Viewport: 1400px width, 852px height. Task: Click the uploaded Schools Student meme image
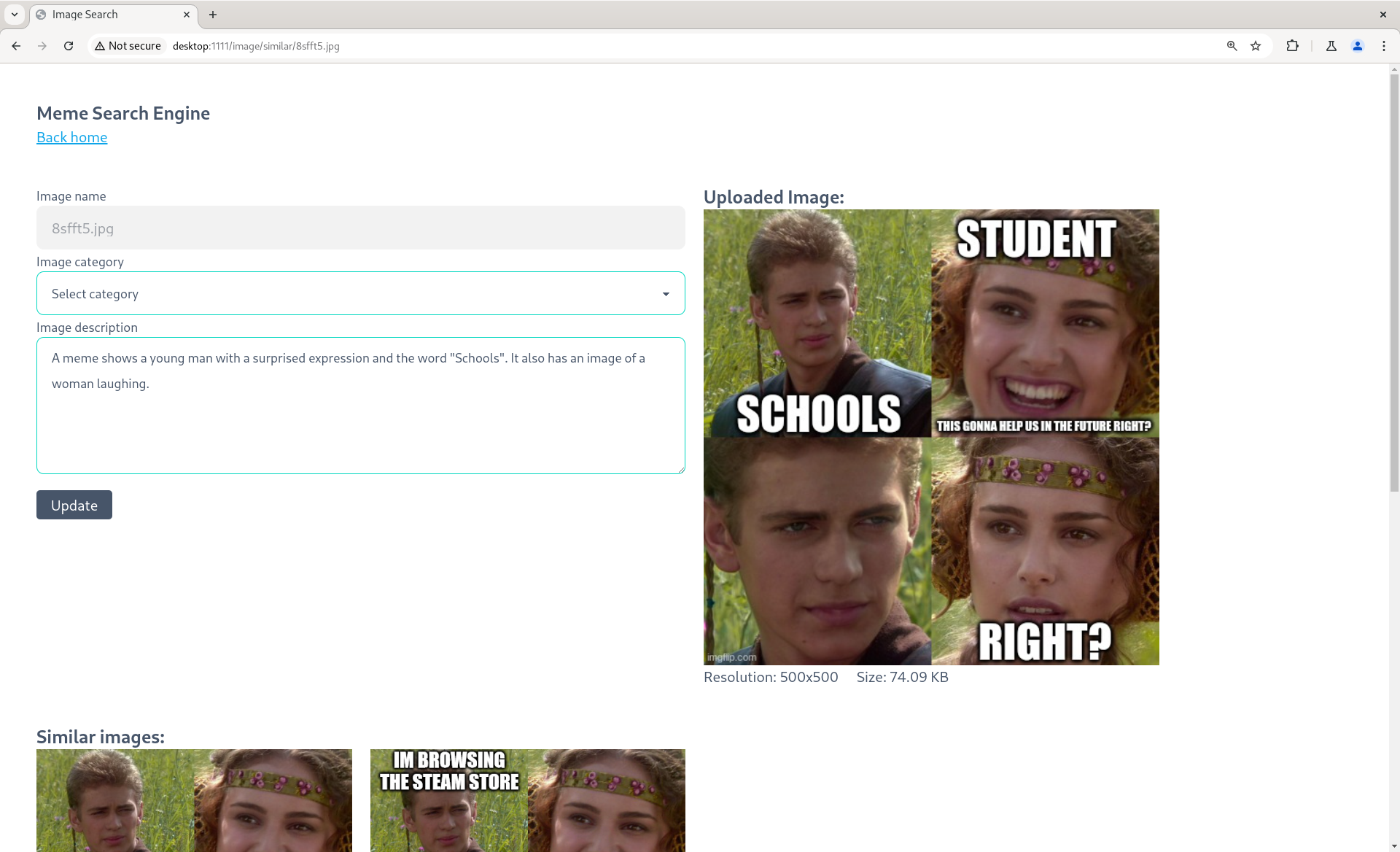point(930,437)
